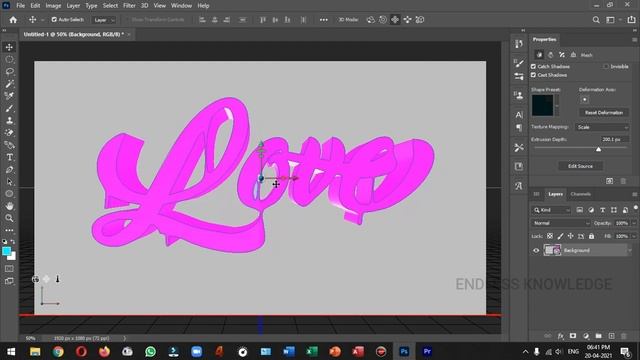This screenshot has width=640, height=360.
Task: Open the three-dots more options in options bar
Action: (324, 20)
